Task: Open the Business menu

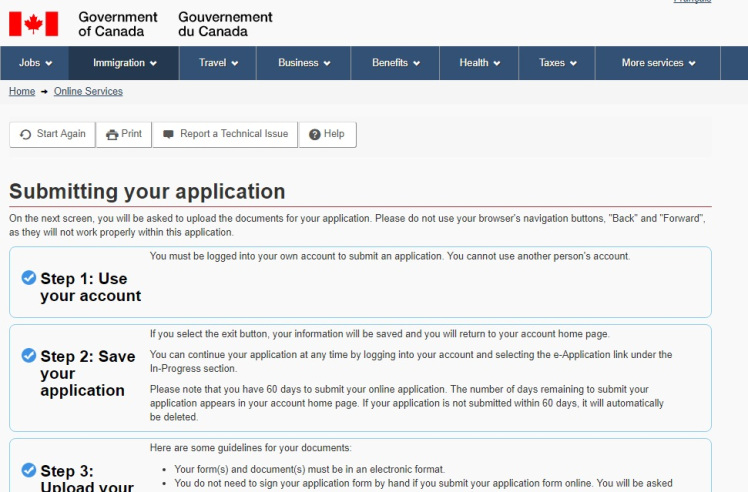Action: [x=304, y=63]
